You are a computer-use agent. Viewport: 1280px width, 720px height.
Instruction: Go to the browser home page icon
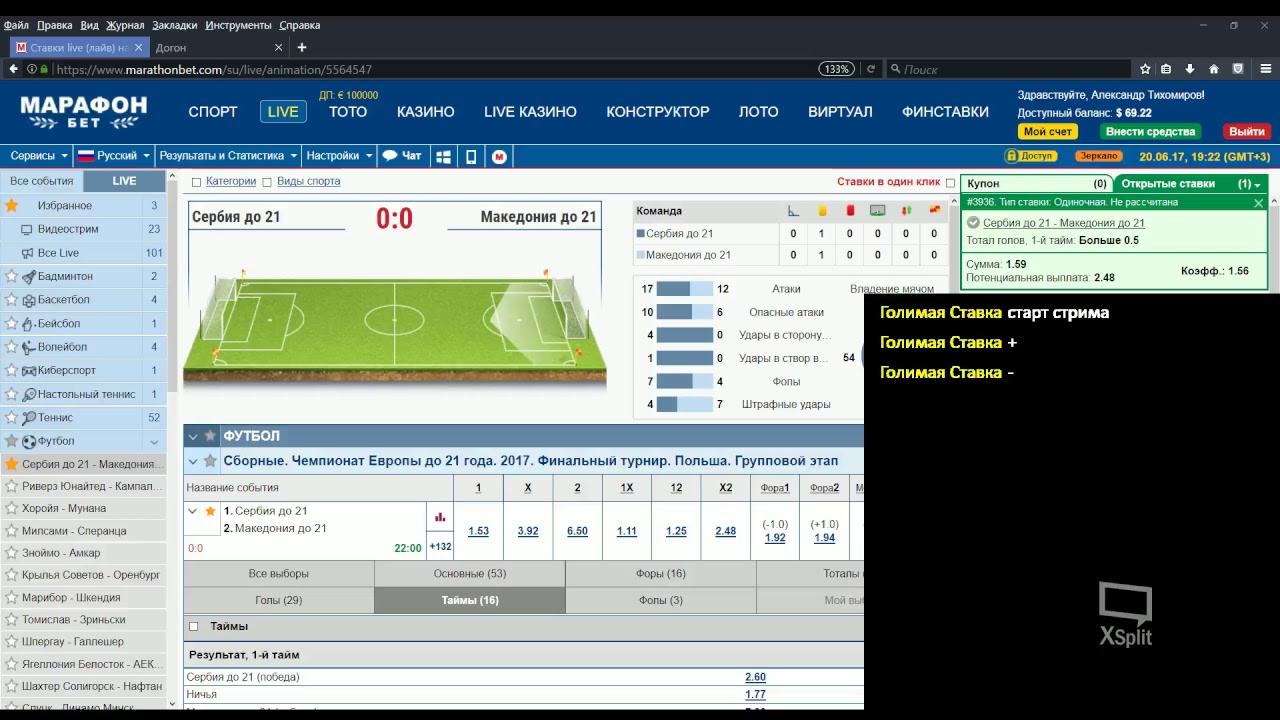click(x=1214, y=69)
